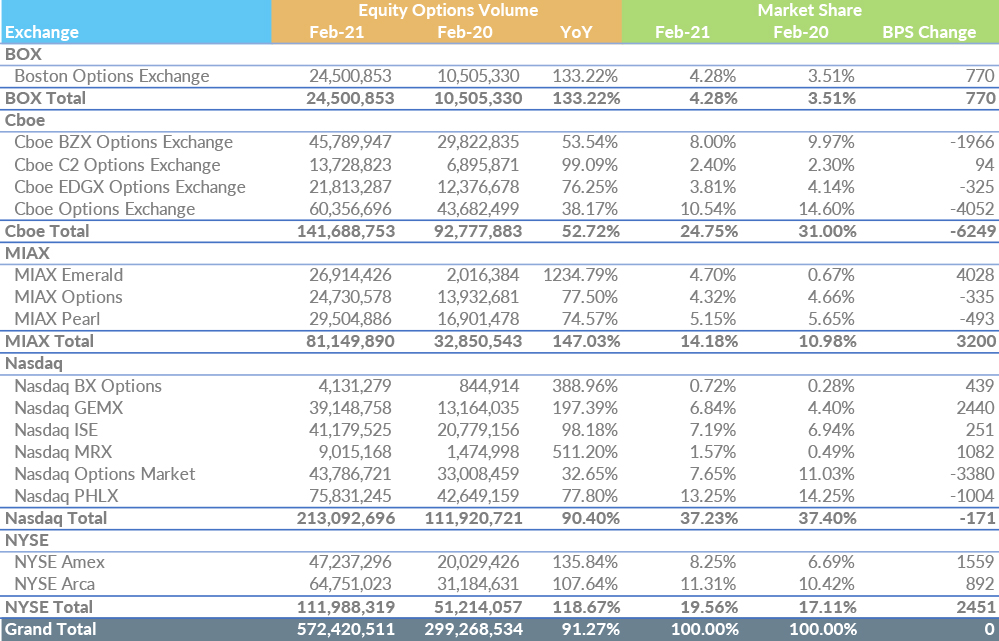Image resolution: width=999 pixels, height=641 pixels.
Task: Click the 81,149,890 MIAX total volume
Action: [350, 341]
